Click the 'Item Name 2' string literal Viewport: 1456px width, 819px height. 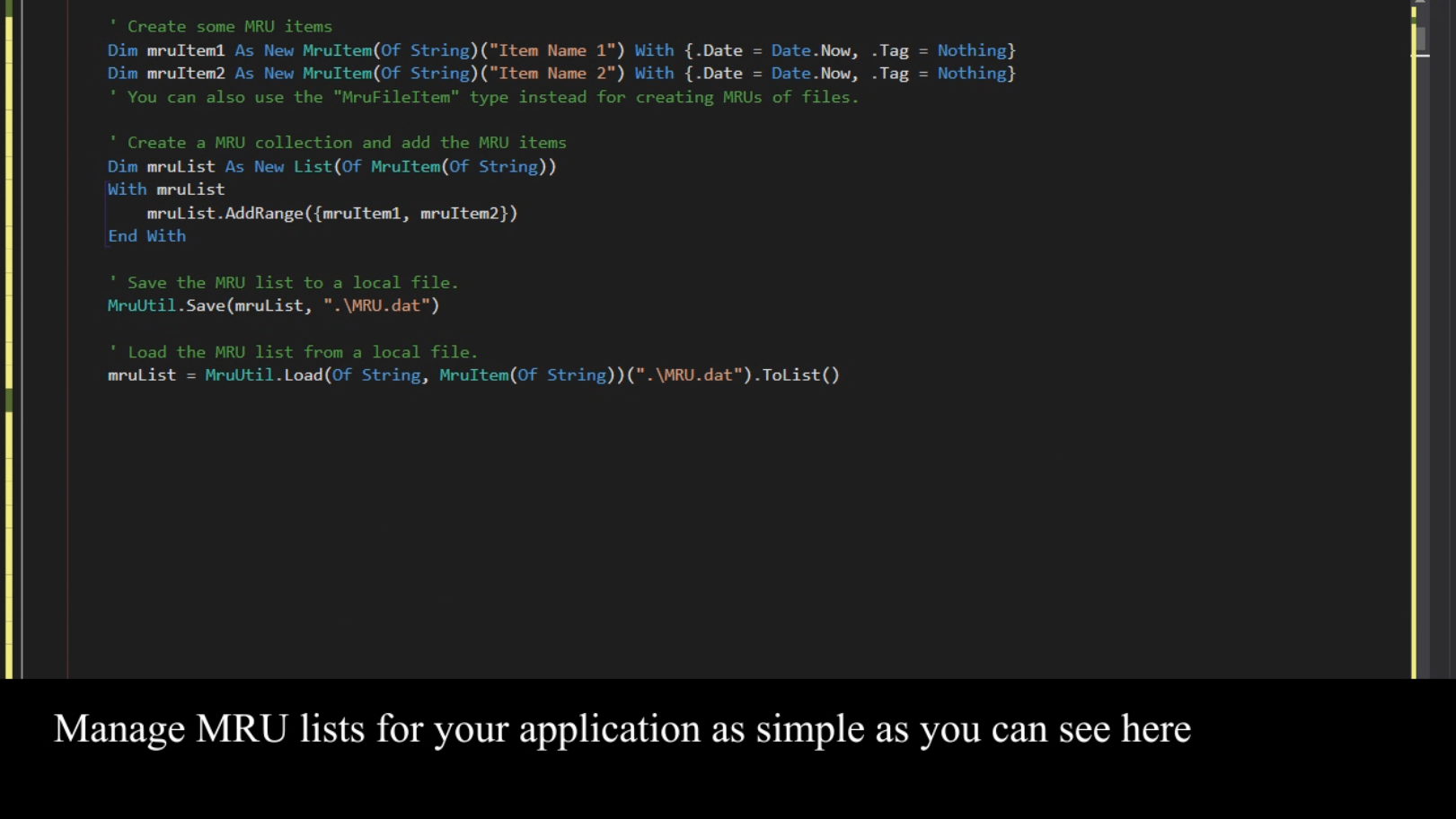point(552,74)
